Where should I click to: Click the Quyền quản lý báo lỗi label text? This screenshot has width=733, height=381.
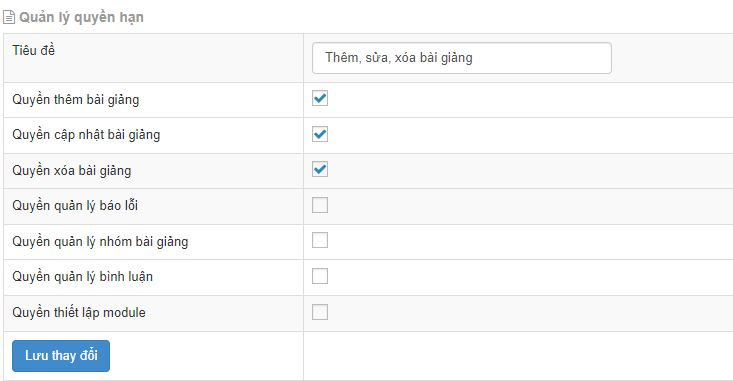75,206
